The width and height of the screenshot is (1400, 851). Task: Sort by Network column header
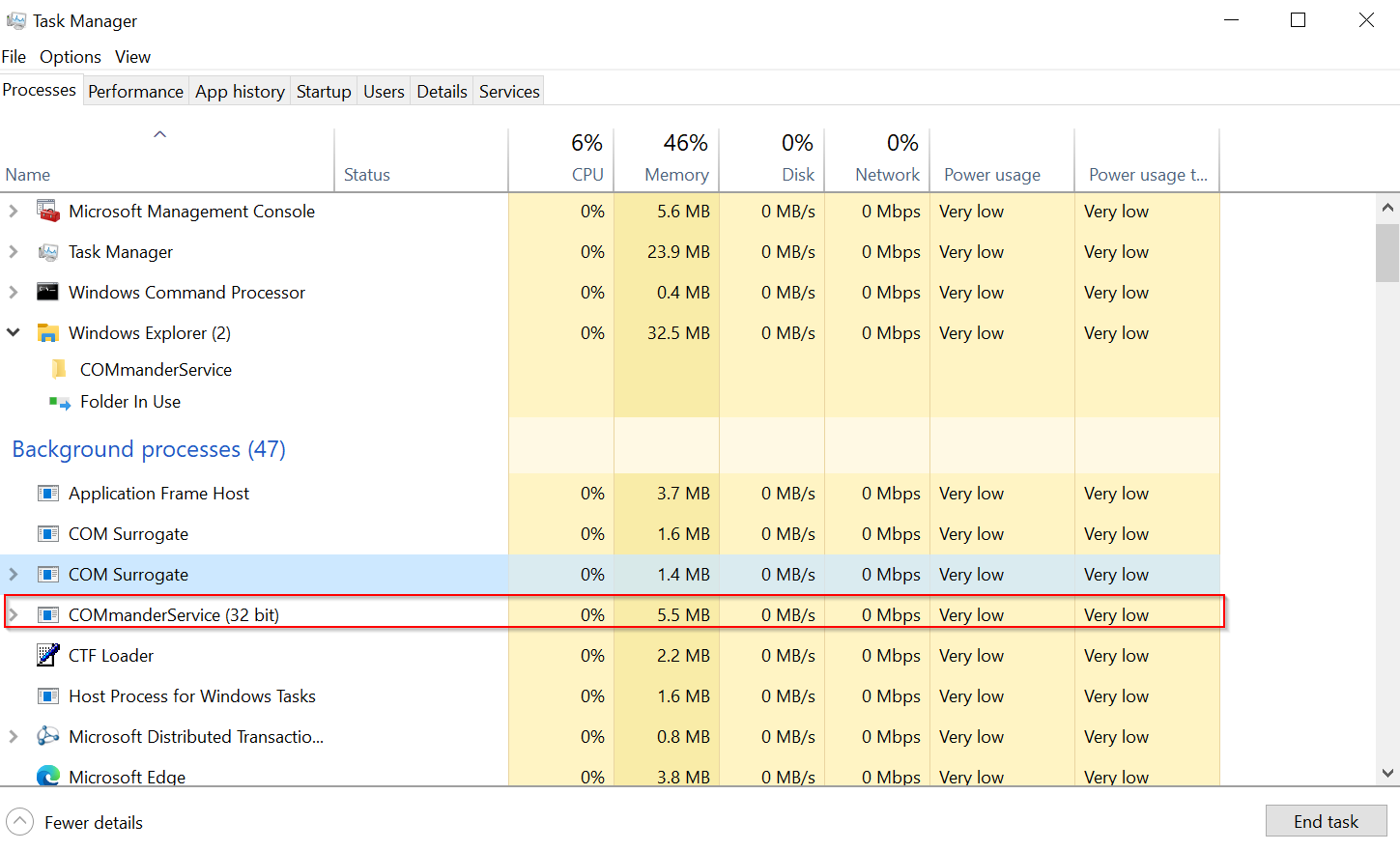877,159
